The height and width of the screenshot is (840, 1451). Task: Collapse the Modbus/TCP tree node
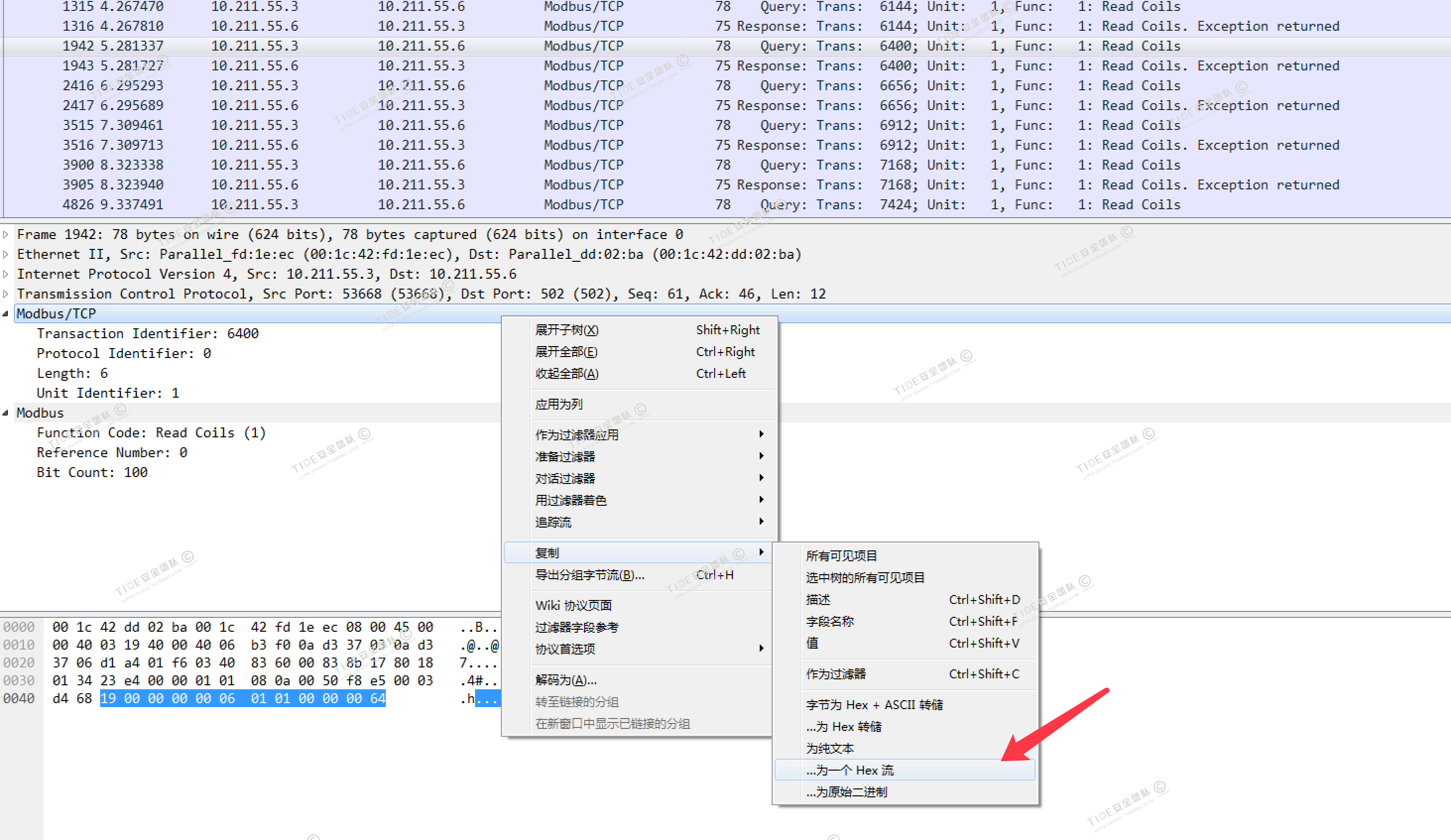point(6,314)
